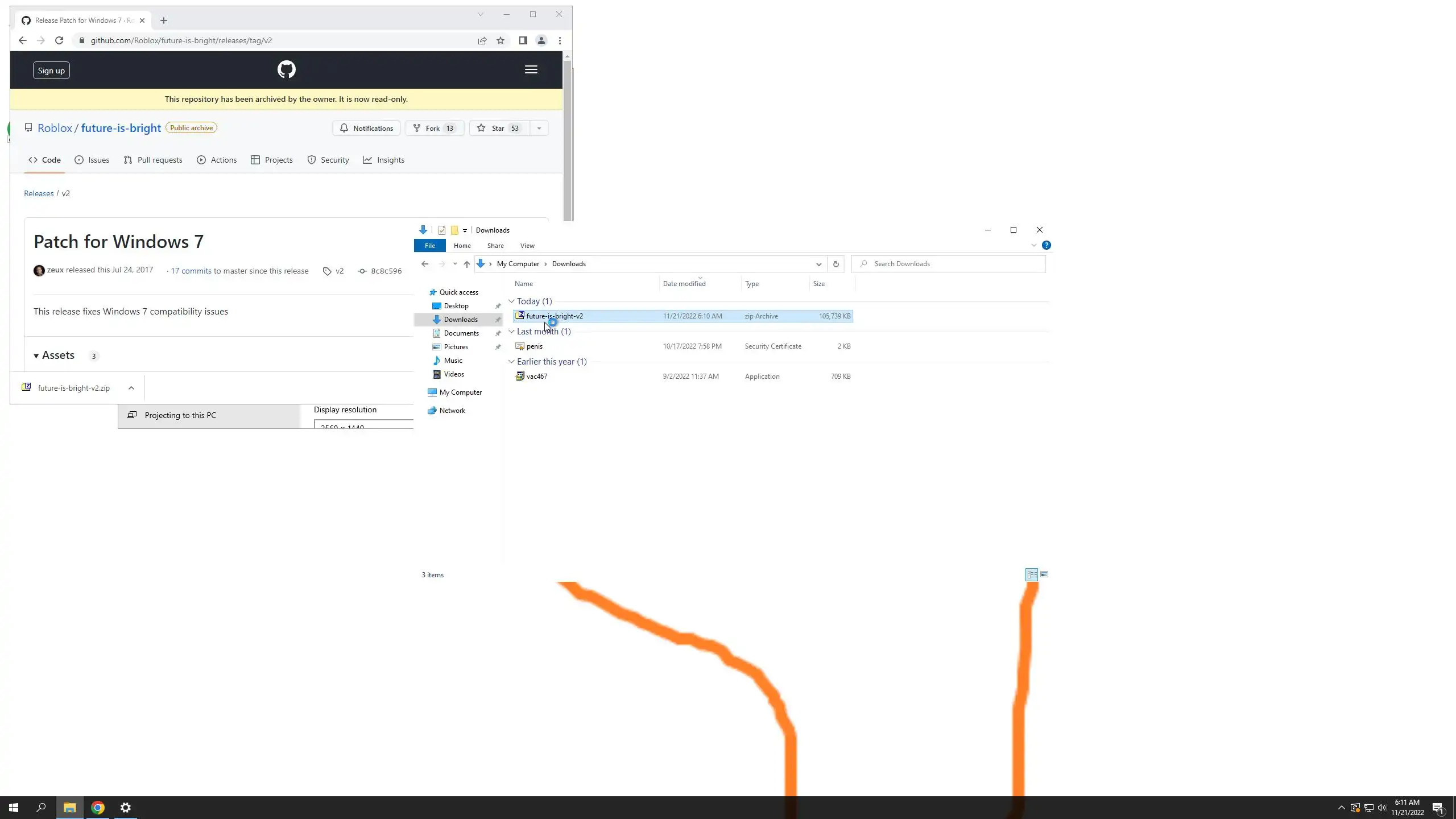Switch to large icons view
Screen dimensions: 1456x819
pyautogui.click(x=1044, y=574)
